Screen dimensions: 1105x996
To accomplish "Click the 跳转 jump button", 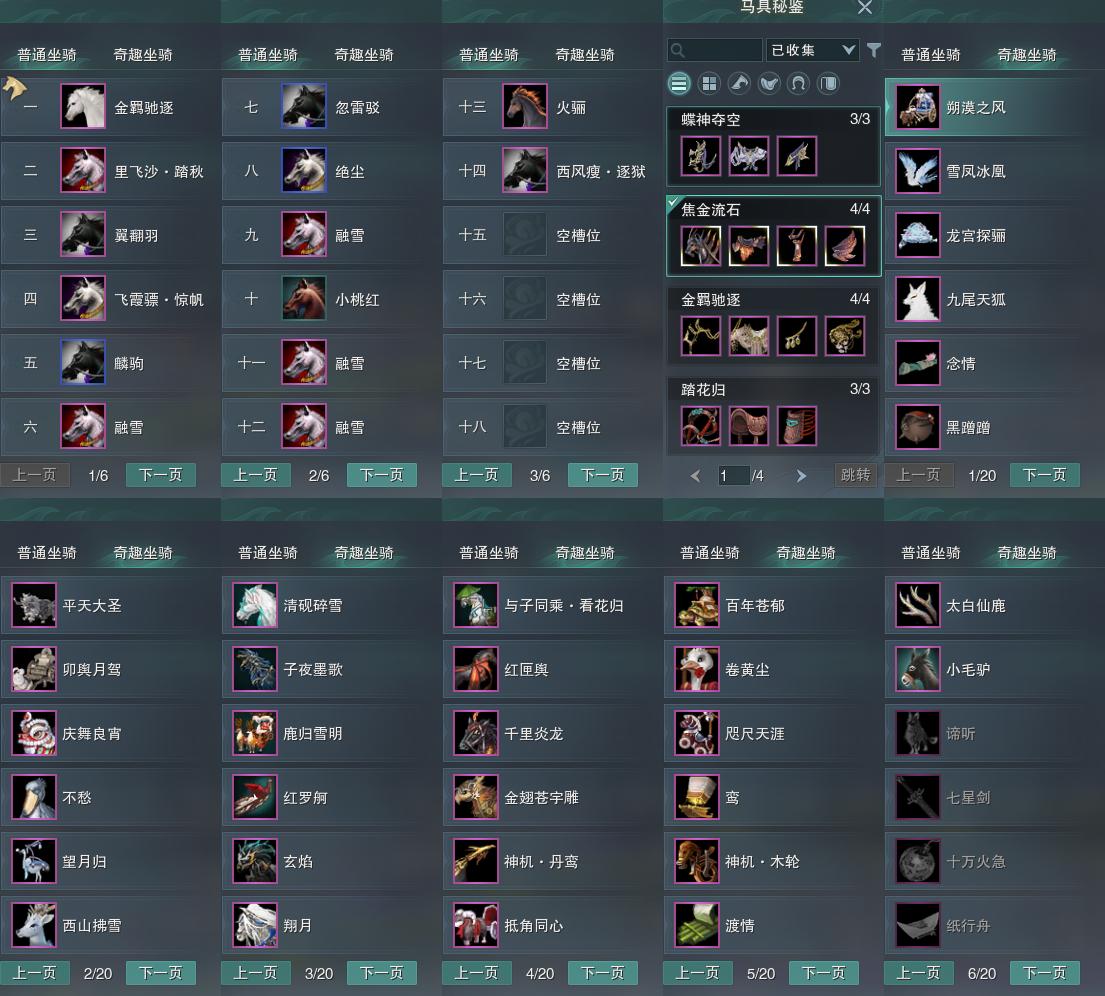I will click(x=856, y=475).
